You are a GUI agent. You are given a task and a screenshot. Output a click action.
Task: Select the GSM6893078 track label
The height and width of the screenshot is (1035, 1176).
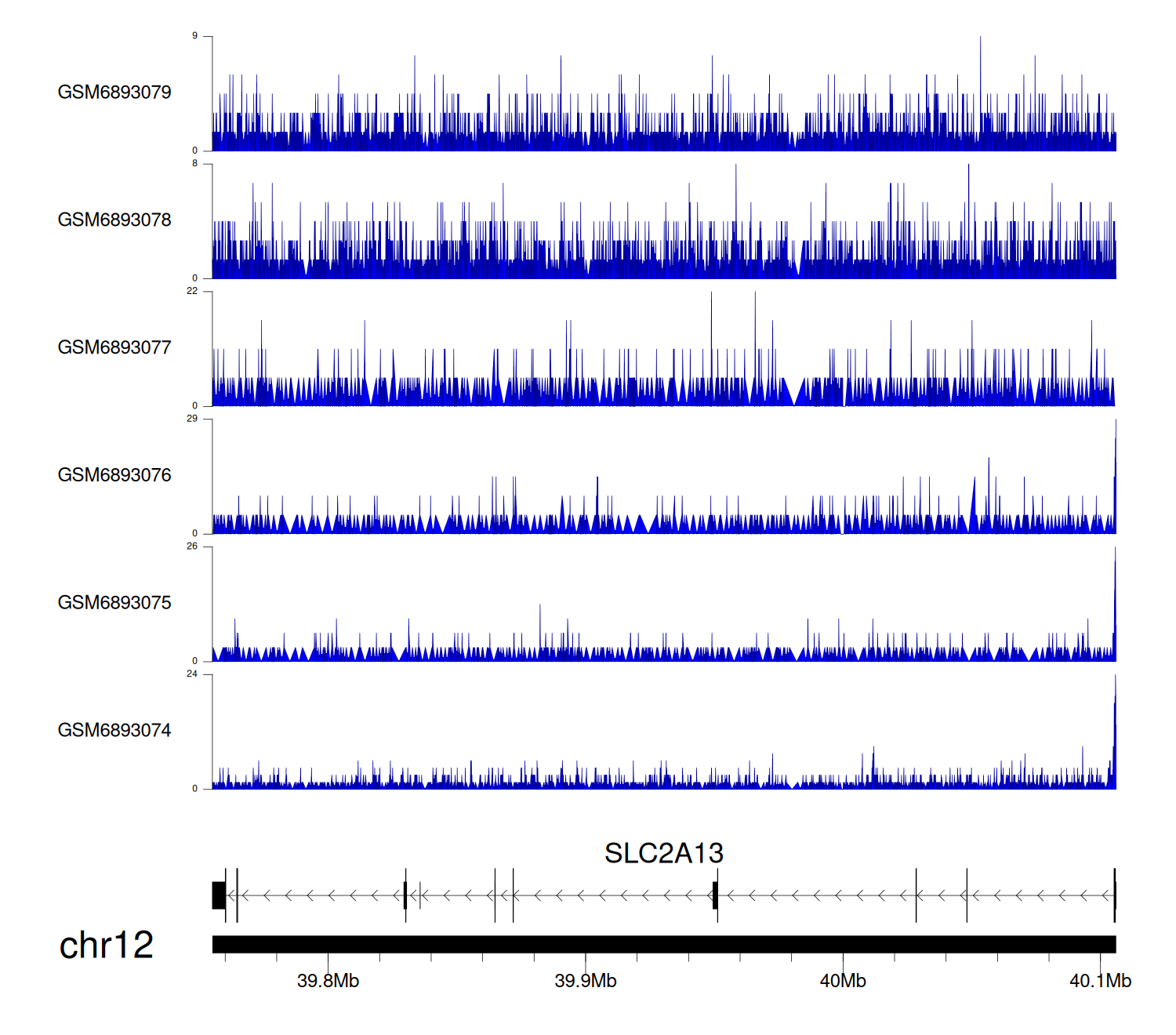114,220
